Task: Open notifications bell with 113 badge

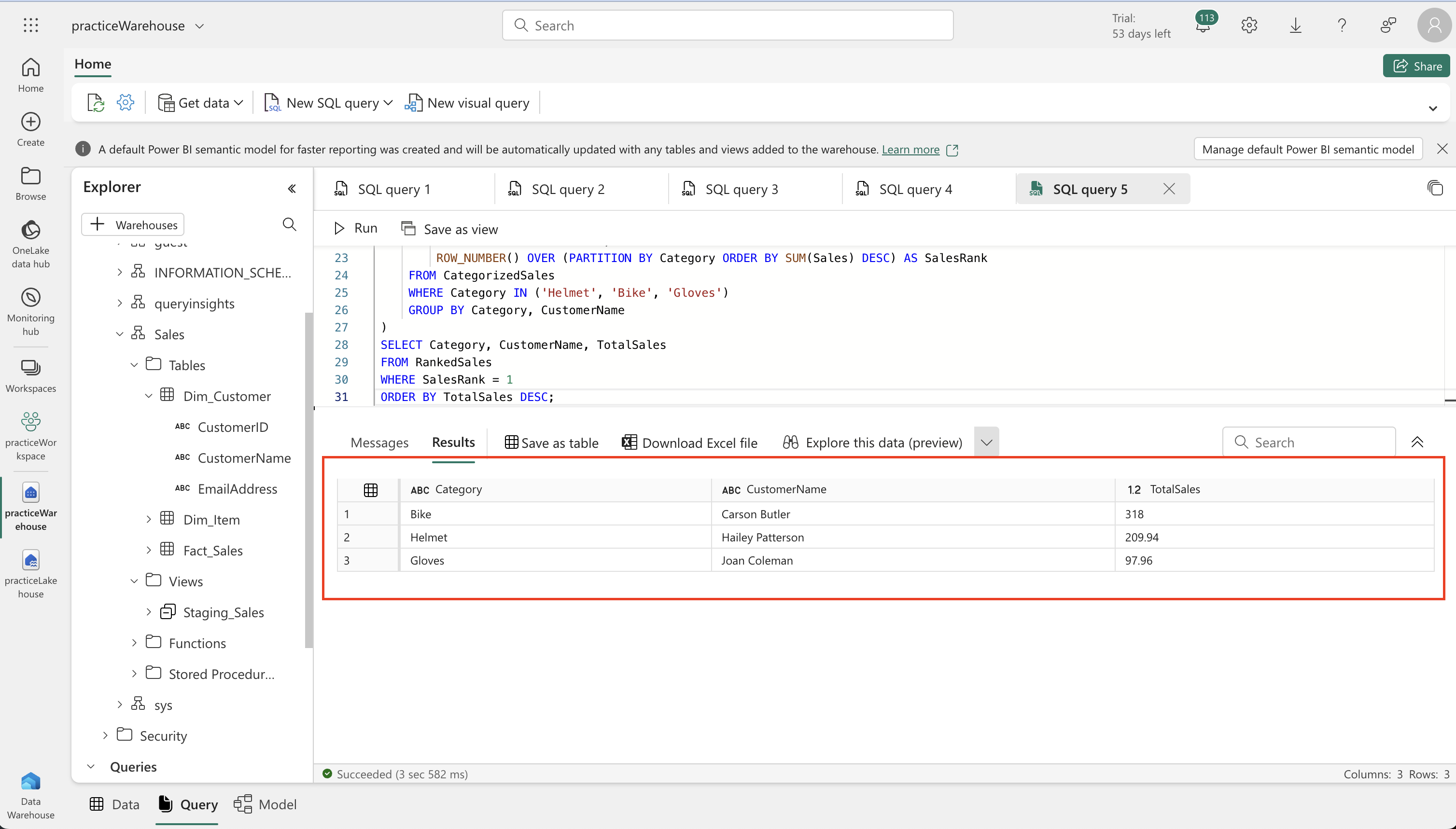Action: coord(1204,25)
